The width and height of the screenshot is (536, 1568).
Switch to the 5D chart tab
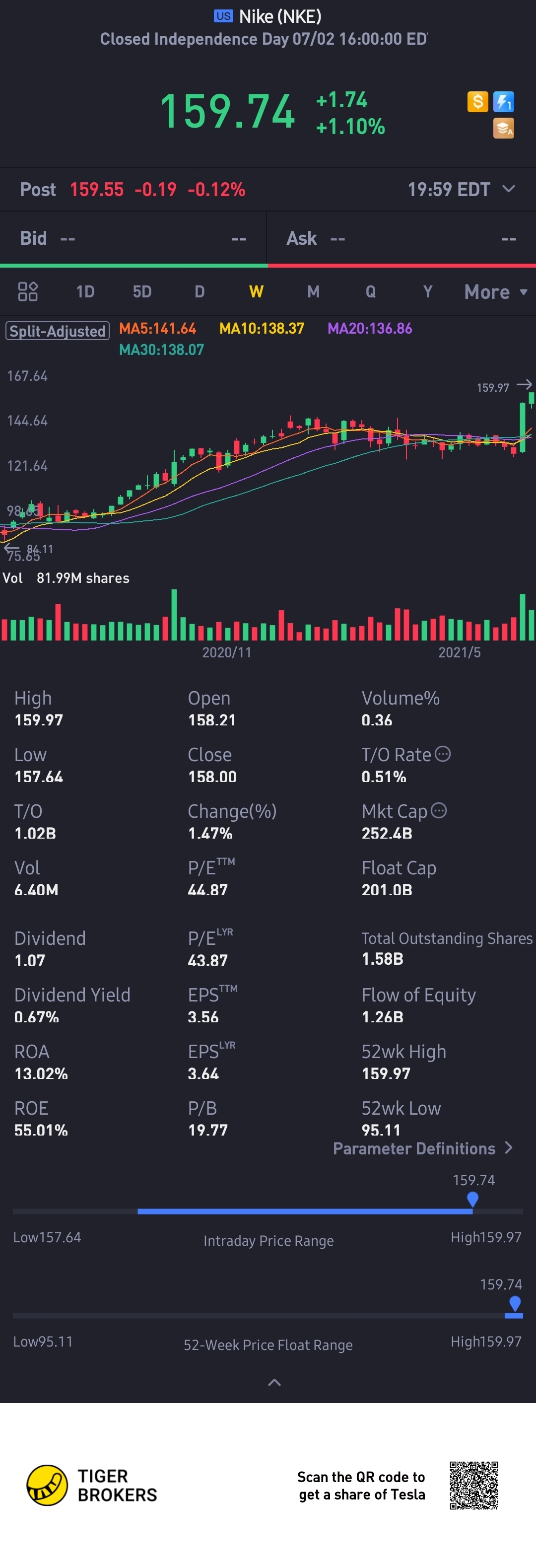coord(142,291)
